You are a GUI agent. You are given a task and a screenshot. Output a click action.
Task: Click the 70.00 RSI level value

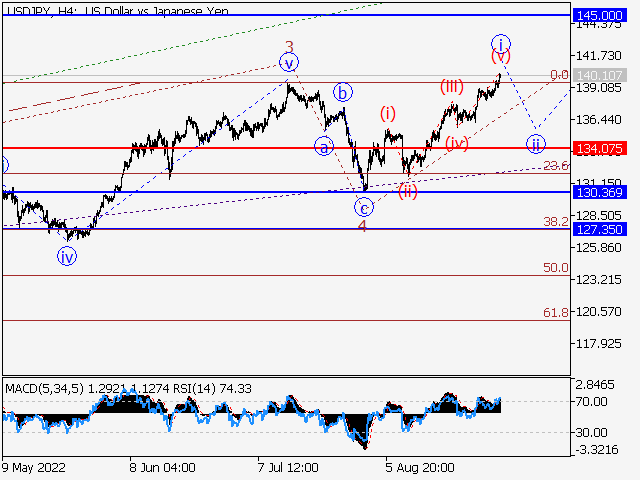pos(591,402)
